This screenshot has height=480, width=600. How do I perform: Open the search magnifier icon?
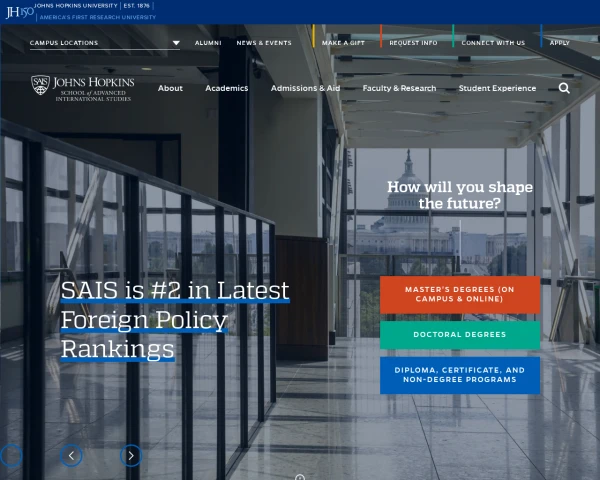point(564,88)
